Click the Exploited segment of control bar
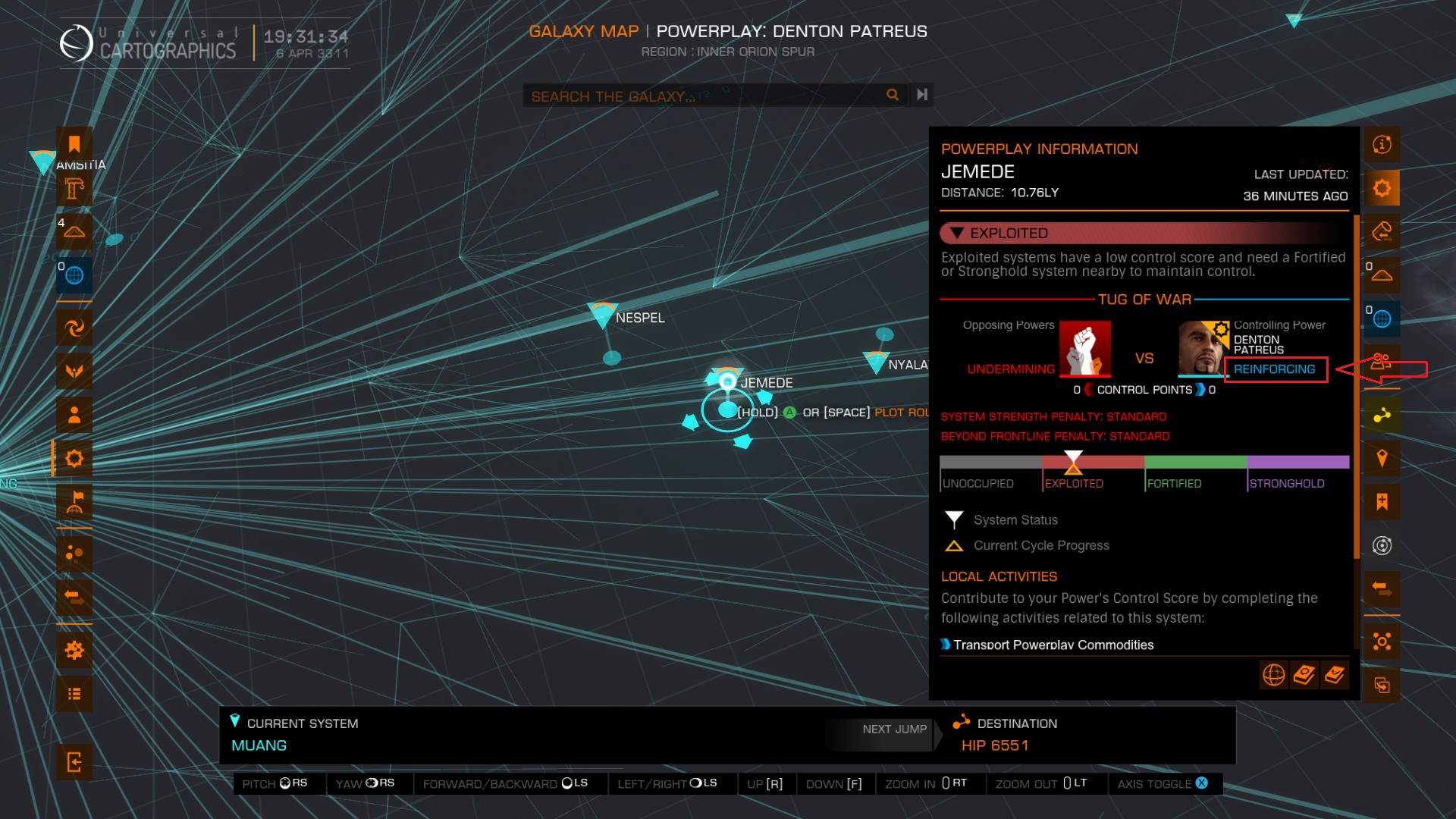The width and height of the screenshot is (1456, 819). click(x=1093, y=462)
